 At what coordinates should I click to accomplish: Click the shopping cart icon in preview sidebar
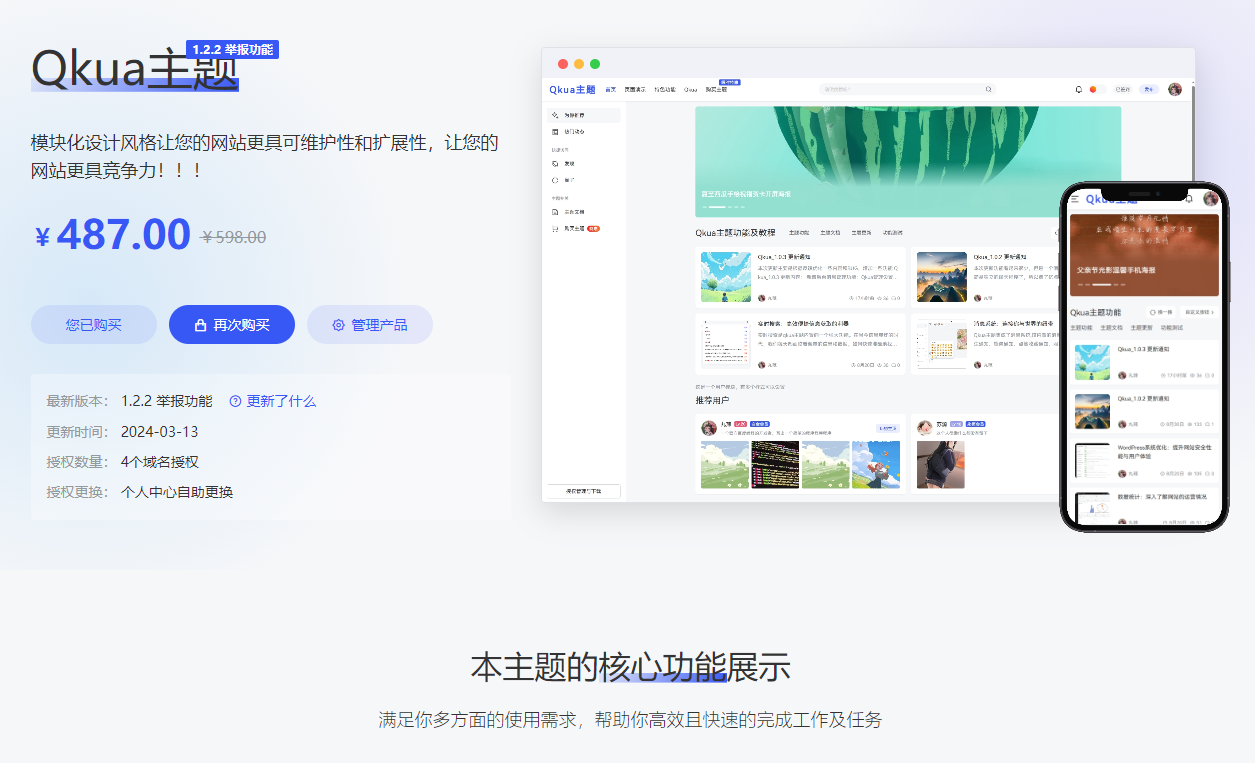coord(555,229)
